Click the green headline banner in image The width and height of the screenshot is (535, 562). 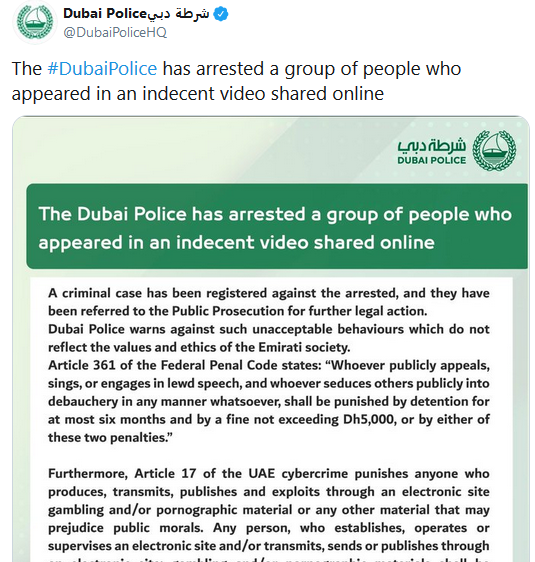[277, 227]
